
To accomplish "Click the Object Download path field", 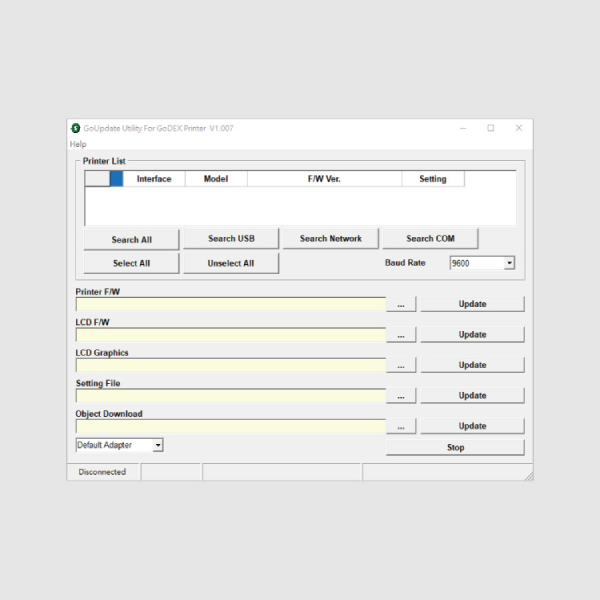I will pyautogui.click(x=231, y=427).
